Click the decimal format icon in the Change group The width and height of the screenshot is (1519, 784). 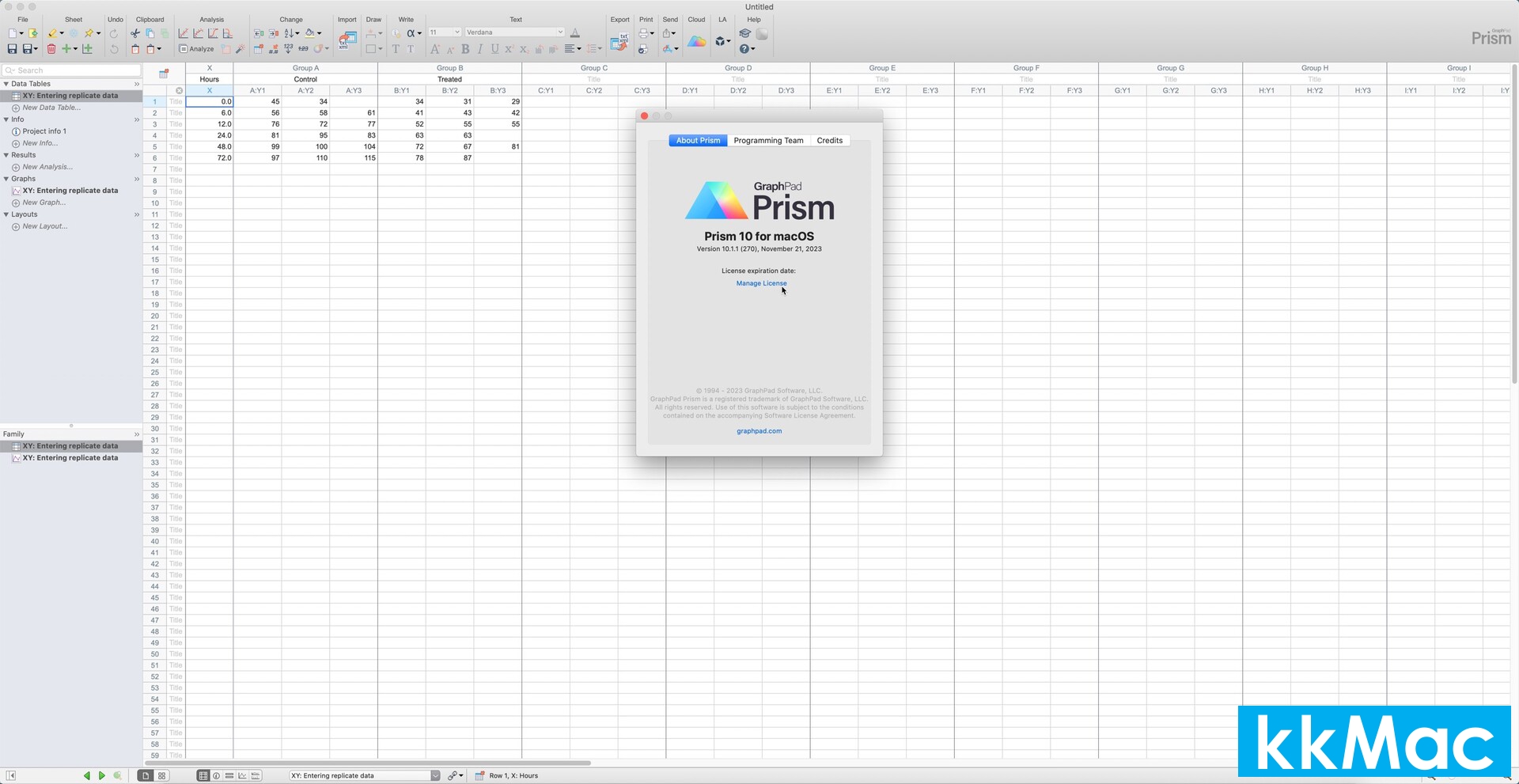tap(274, 49)
